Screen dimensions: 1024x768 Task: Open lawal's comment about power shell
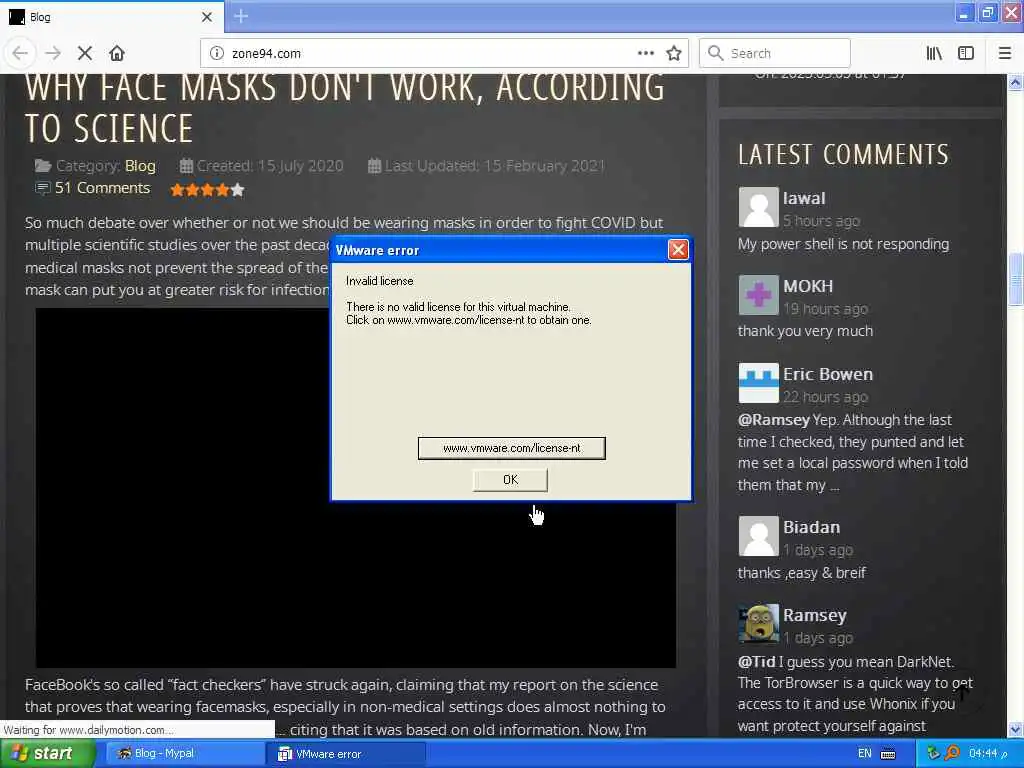(x=843, y=244)
